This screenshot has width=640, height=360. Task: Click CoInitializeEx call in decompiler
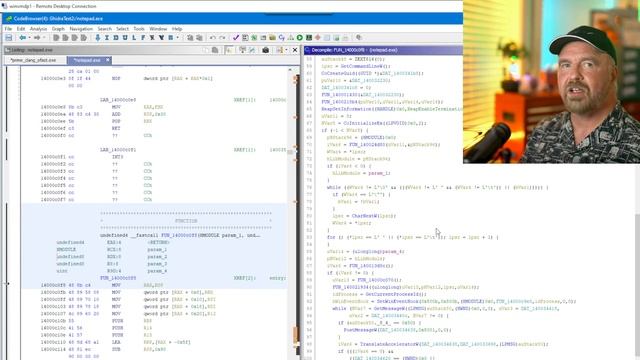coord(361,123)
